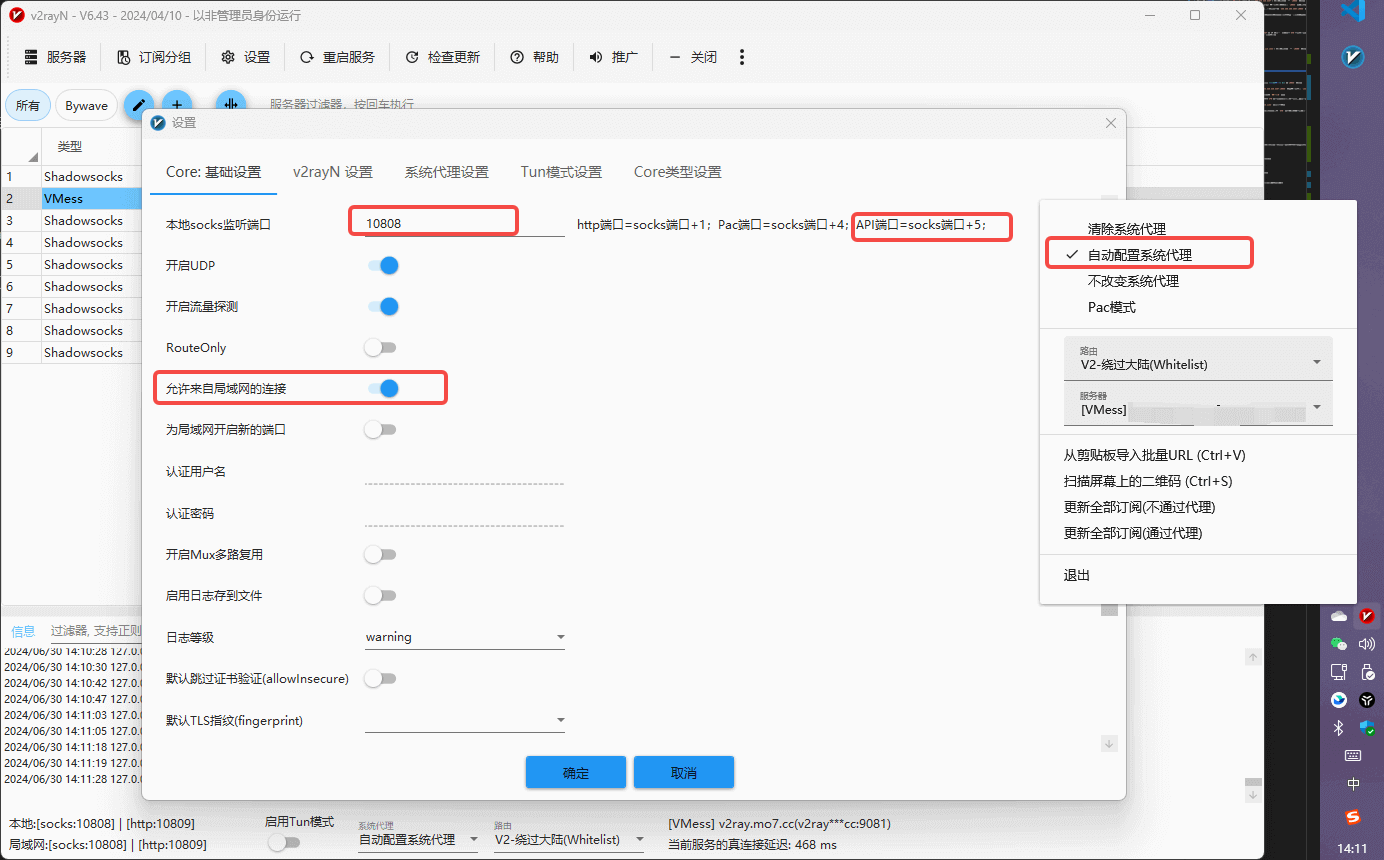Click the OneDrive cloud tray icon
This screenshot has height=860, width=1384.
1339,616
